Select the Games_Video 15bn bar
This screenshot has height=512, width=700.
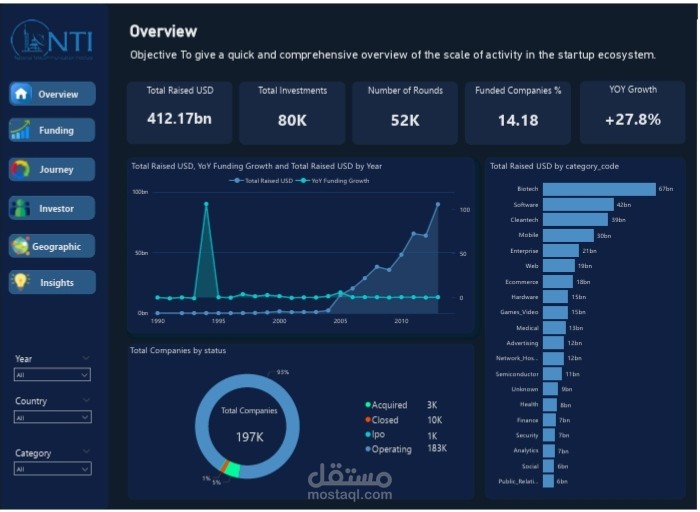pos(555,312)
